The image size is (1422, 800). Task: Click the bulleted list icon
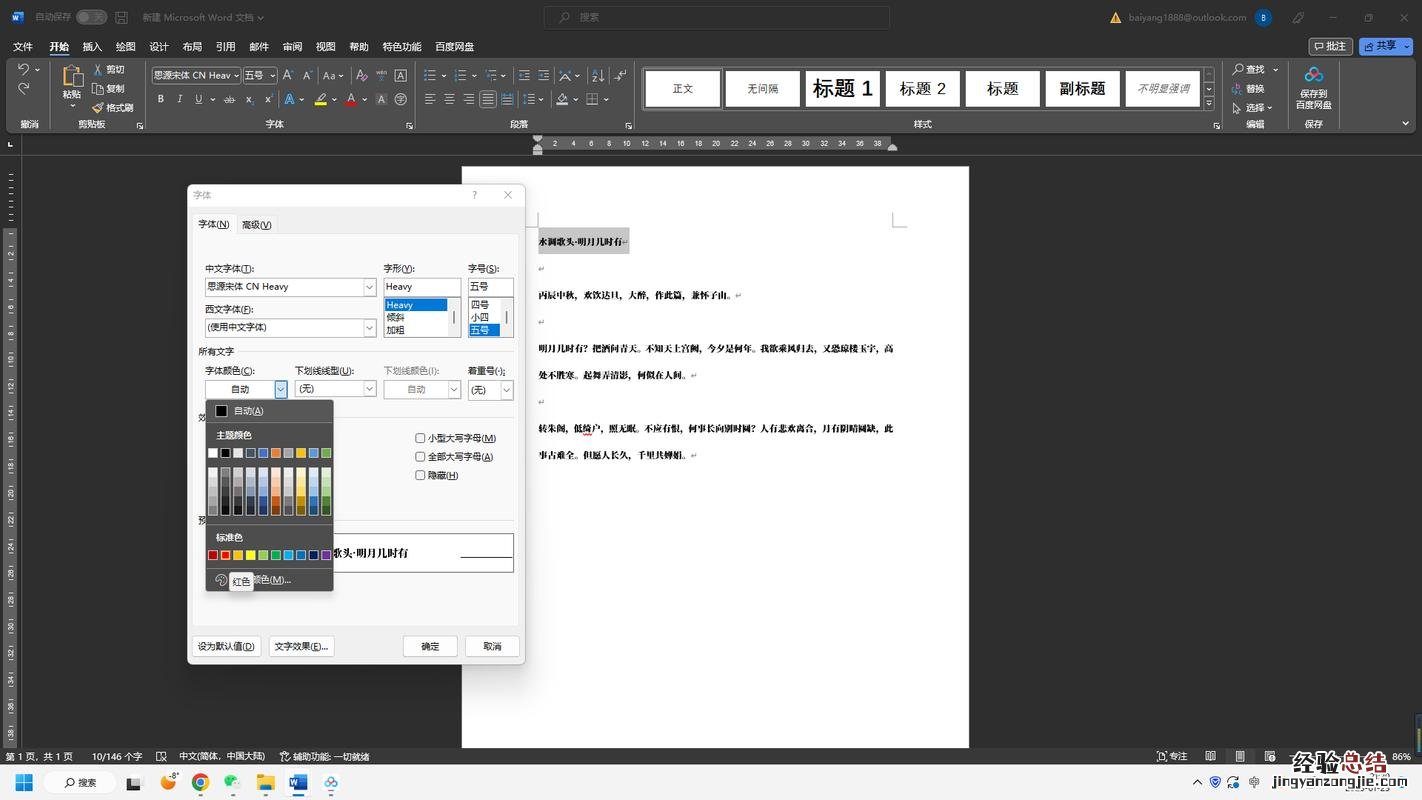click(430, 75)
